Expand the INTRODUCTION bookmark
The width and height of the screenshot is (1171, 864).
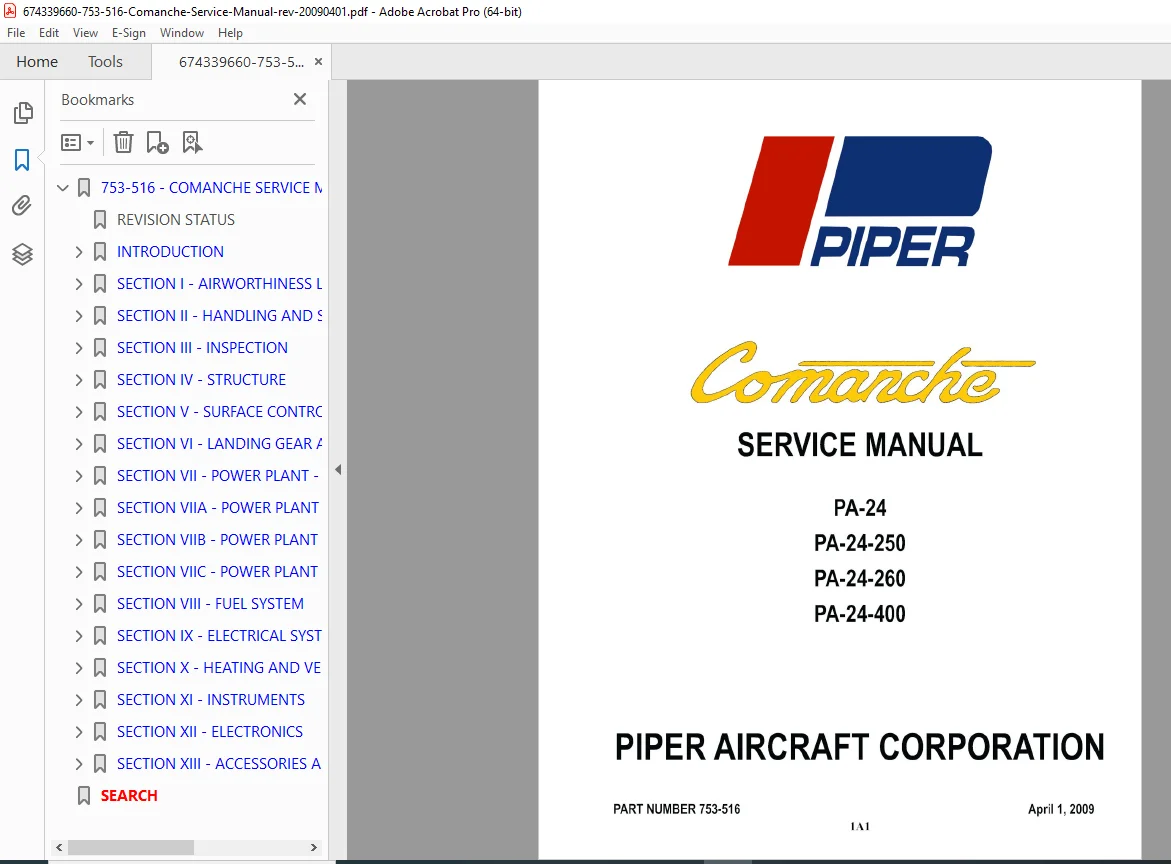coord(79,252)
